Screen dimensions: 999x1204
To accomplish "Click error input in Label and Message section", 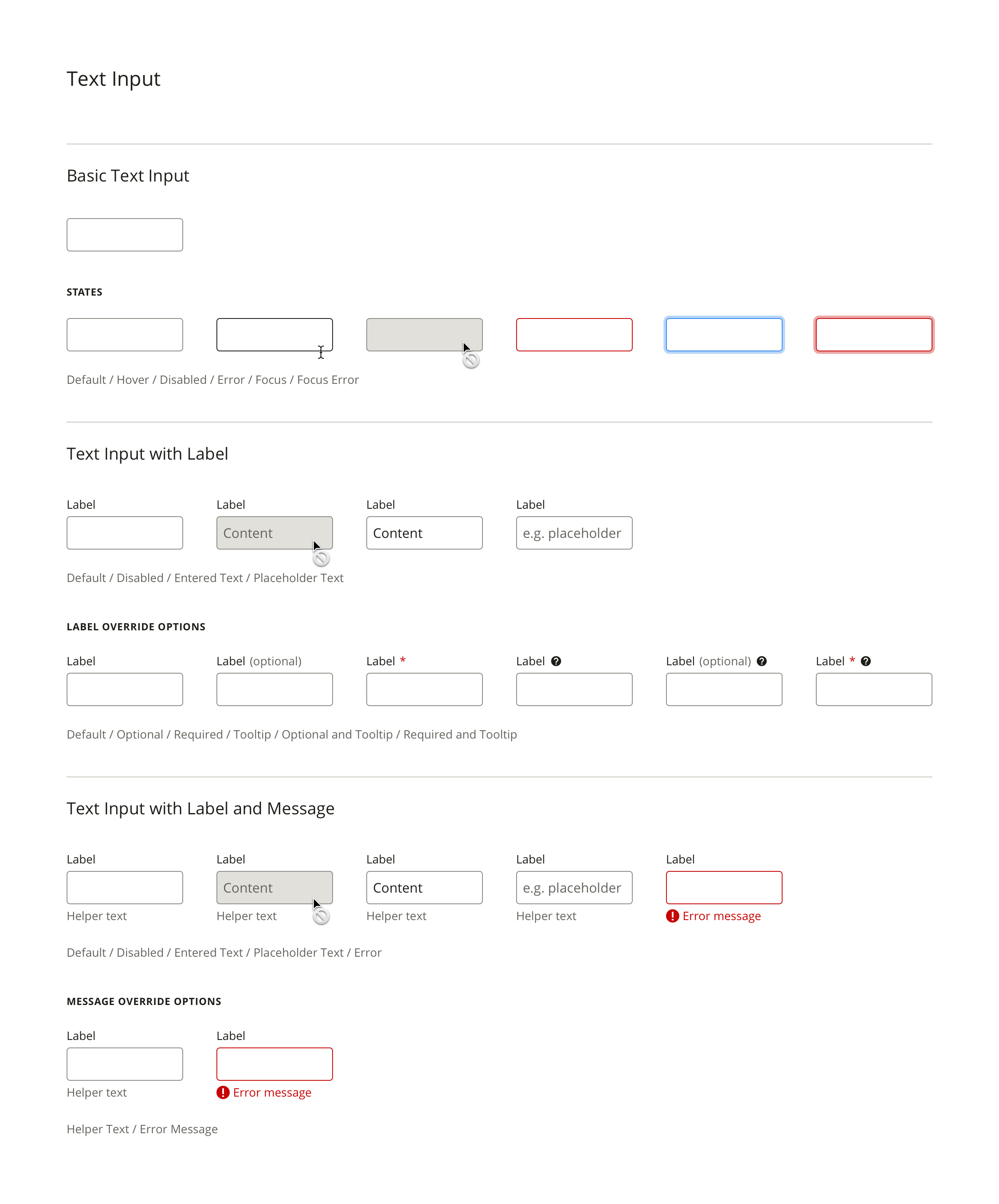I will pyautogui.click(x=724, y=888).
